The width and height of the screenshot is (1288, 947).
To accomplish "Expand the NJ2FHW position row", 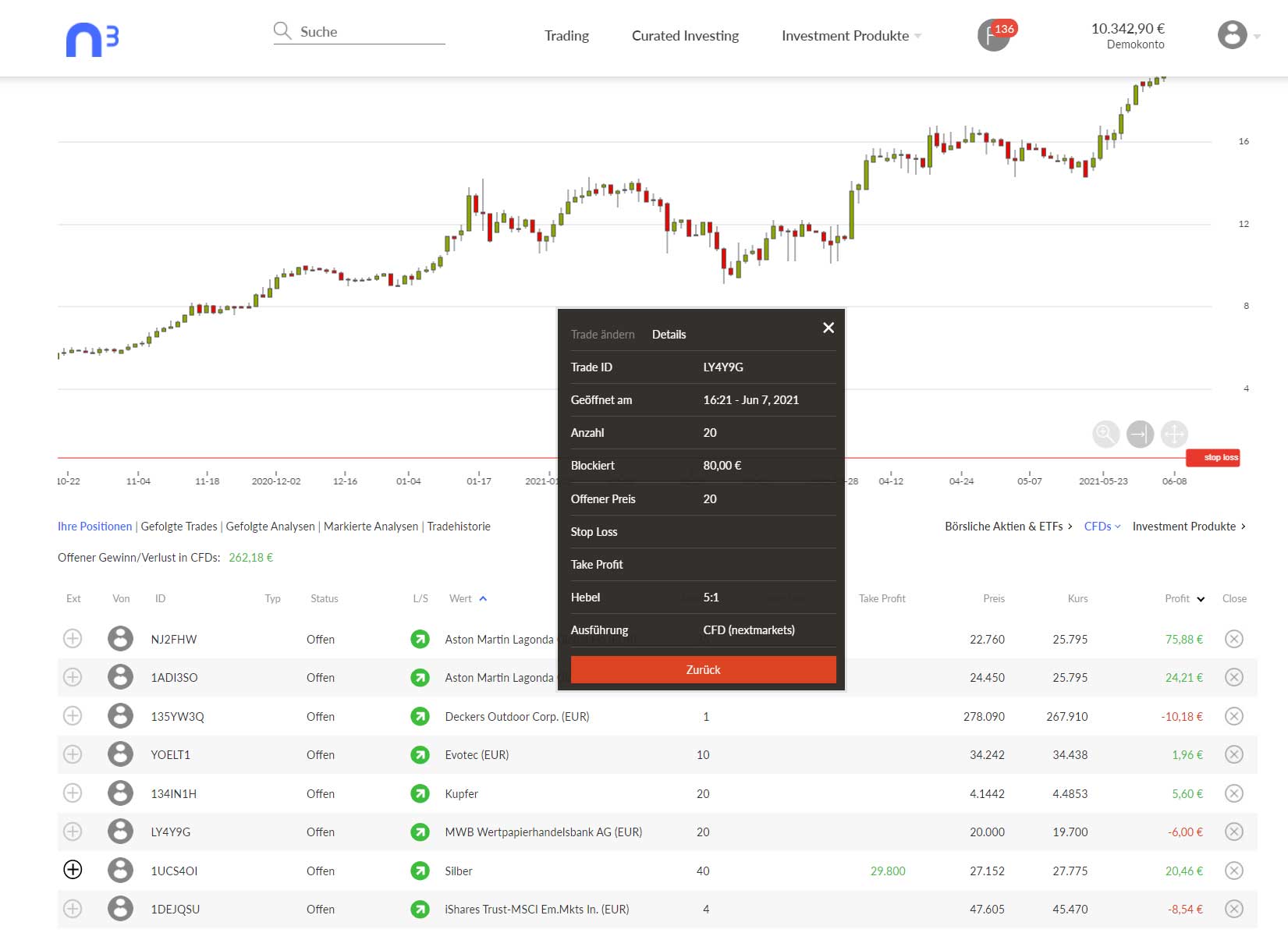I will click(x=73, y=639).
